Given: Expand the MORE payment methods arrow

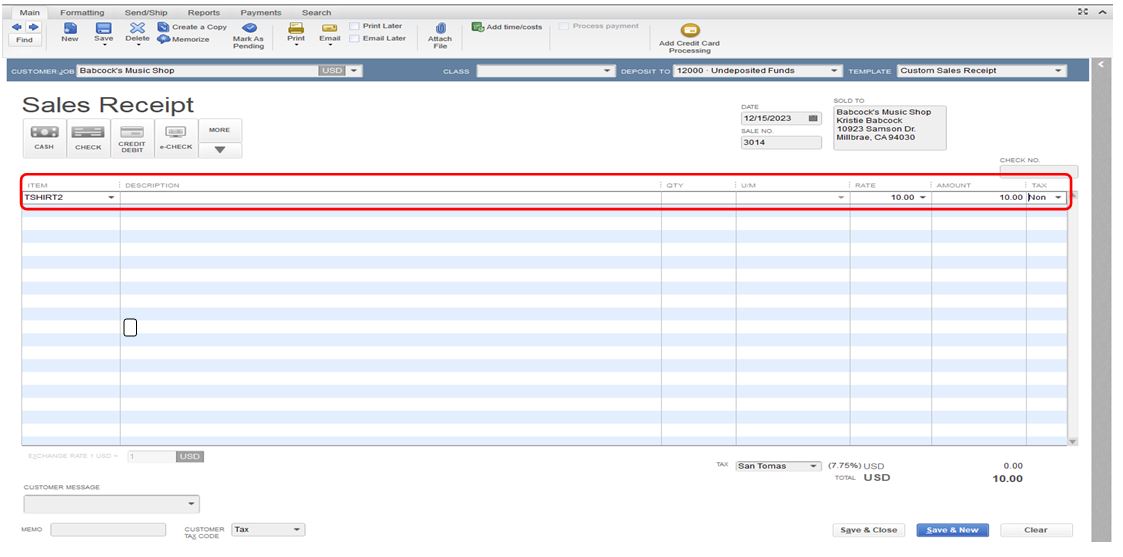Looking at the screenshot, I should tap(220, 150).
